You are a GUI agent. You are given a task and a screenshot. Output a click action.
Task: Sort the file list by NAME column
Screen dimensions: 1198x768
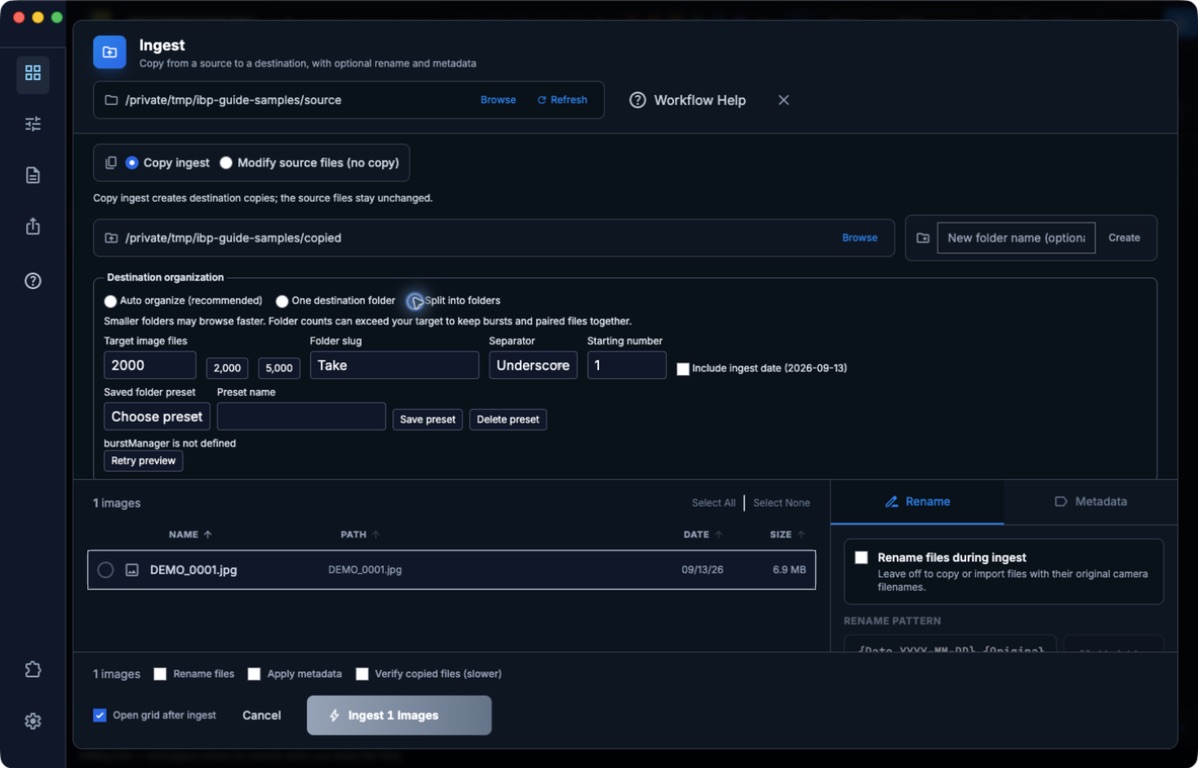(x=190, y=535)
